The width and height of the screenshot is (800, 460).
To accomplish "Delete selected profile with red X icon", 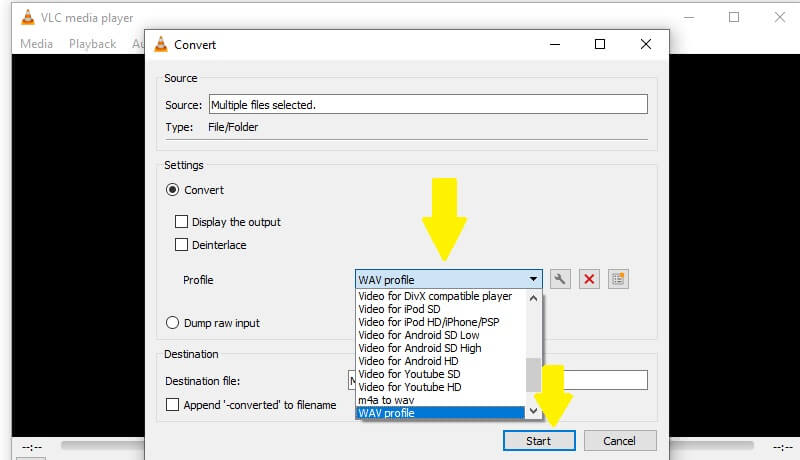I will pos(589,279).
